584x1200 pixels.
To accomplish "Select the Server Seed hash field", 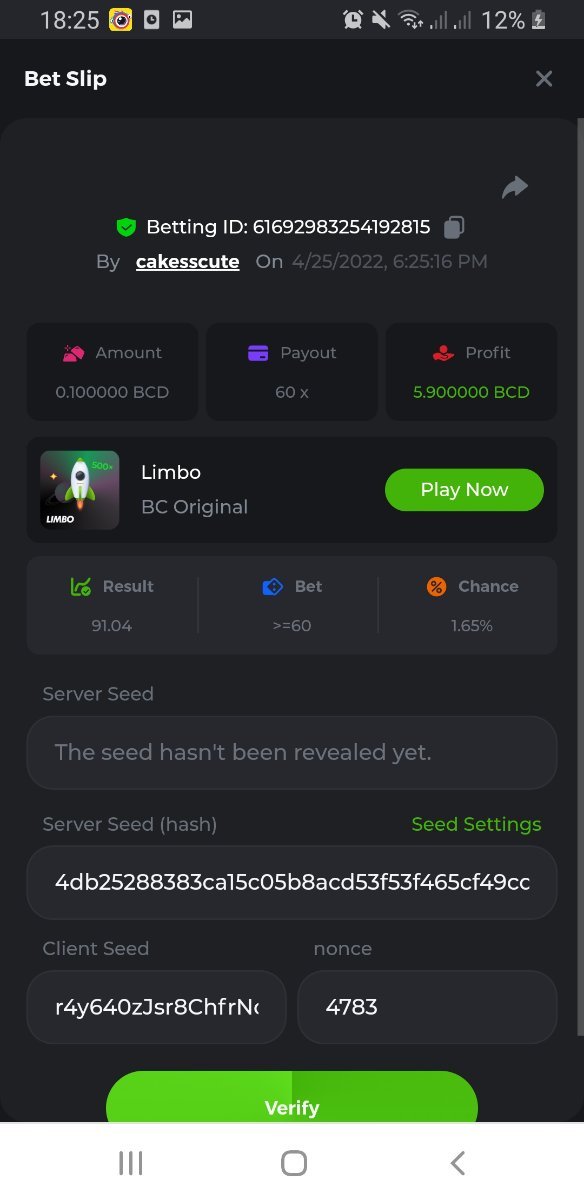I will (292, 883).
